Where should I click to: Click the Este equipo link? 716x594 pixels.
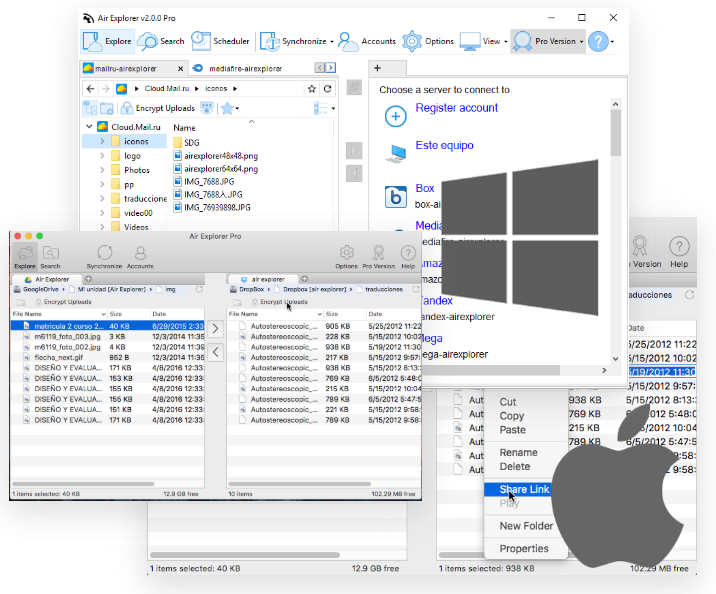pyautogui.click(x=444, y=145)
